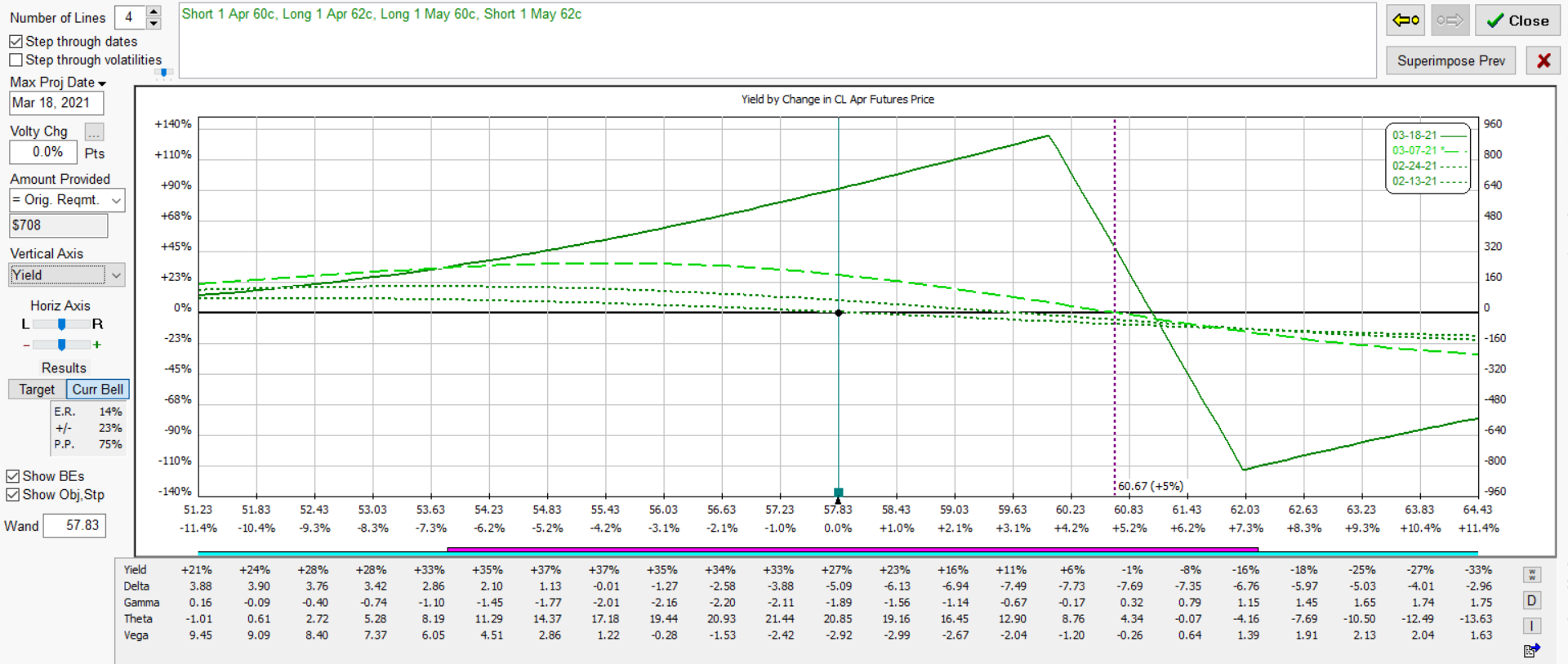Click the I button beside the data table
This screenshot has height=664, width=1568.
click(x=1532, y=626)
